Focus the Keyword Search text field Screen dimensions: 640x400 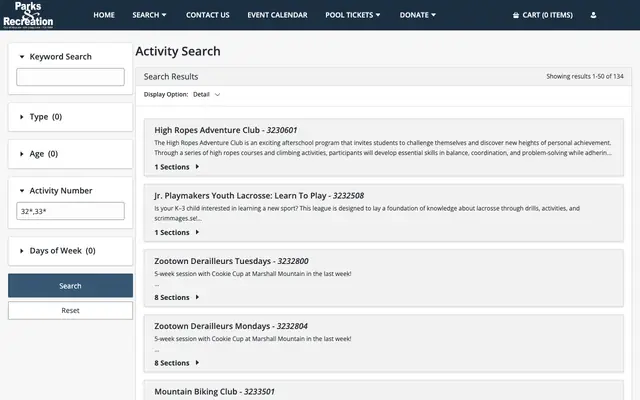[x=70, y=77]
